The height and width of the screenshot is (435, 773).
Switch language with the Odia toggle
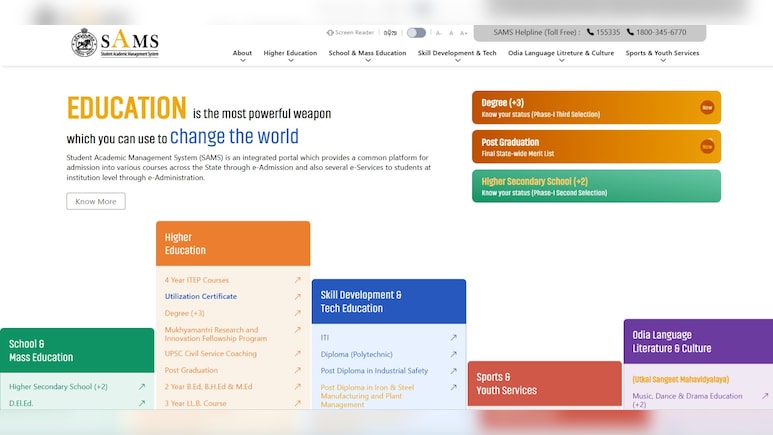point(390,33)
